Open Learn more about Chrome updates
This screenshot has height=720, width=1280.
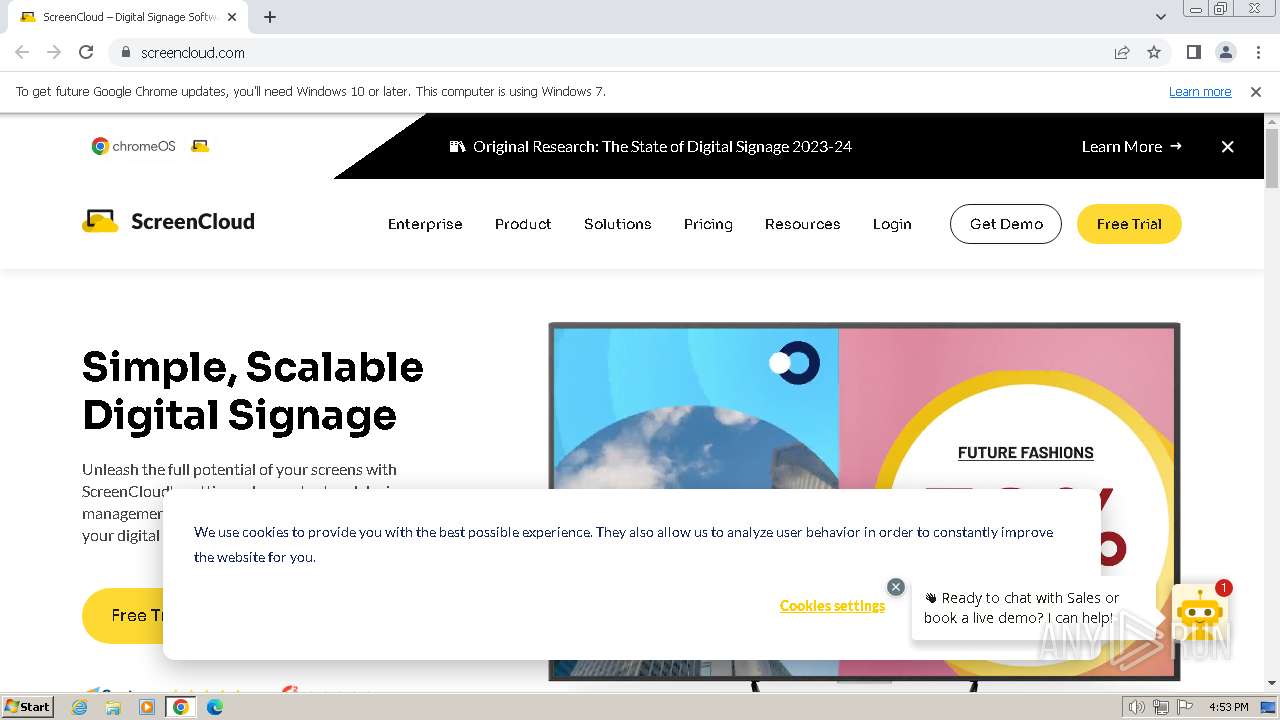tap(1200, 91)
